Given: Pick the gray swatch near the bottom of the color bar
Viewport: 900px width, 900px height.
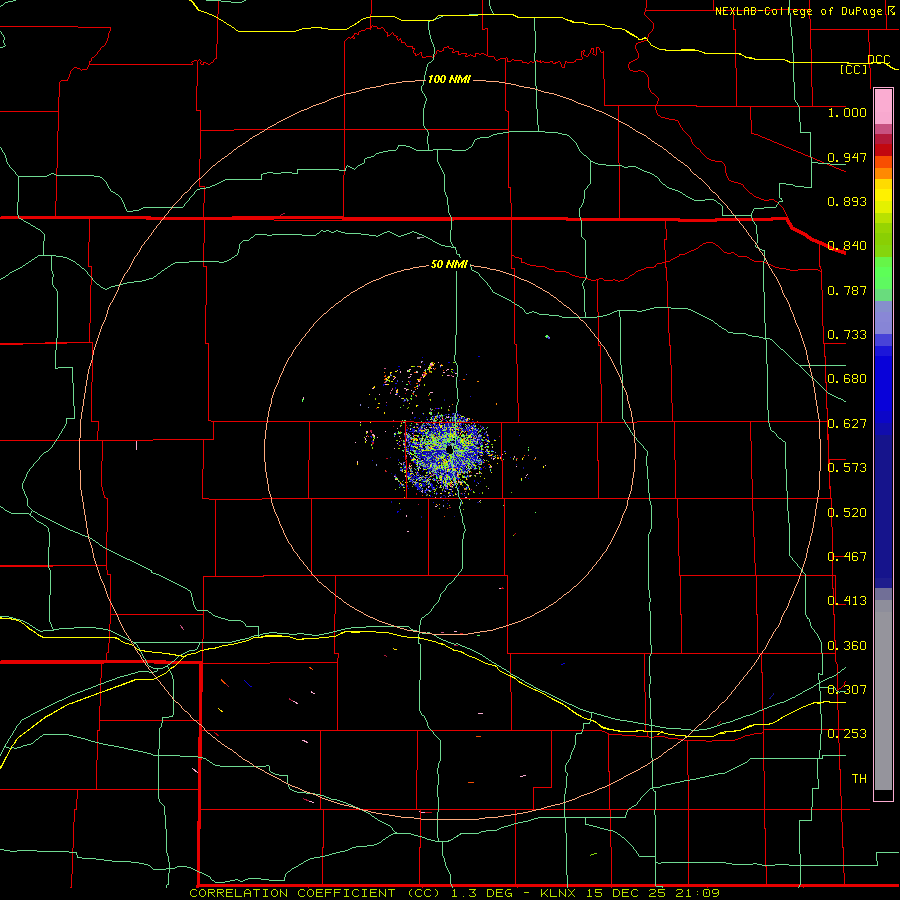Looking at the screenshot, I should coord(883,695).
